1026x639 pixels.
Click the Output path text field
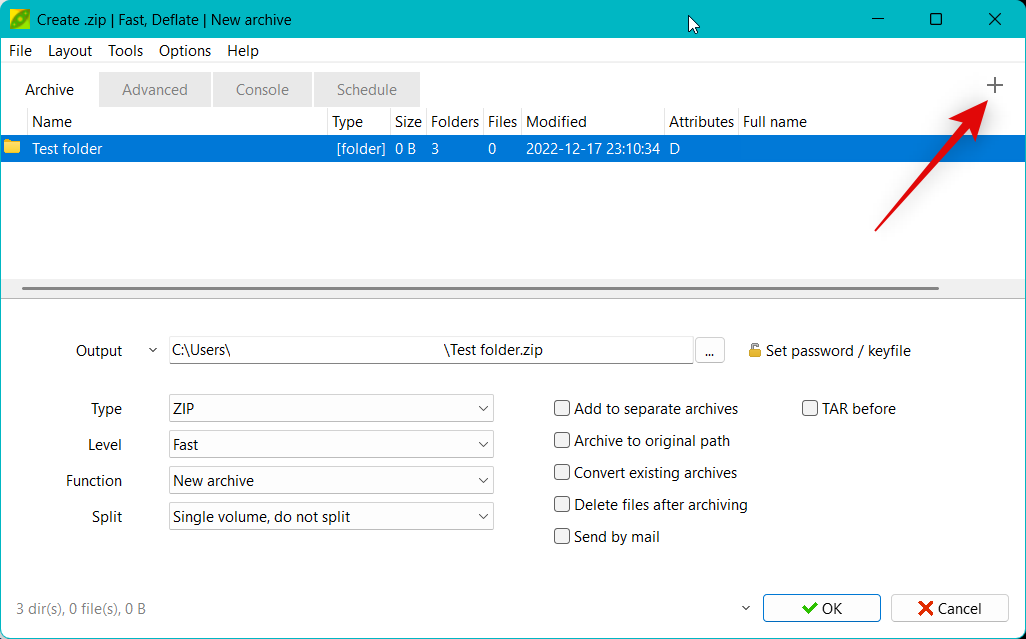(430, 351)
